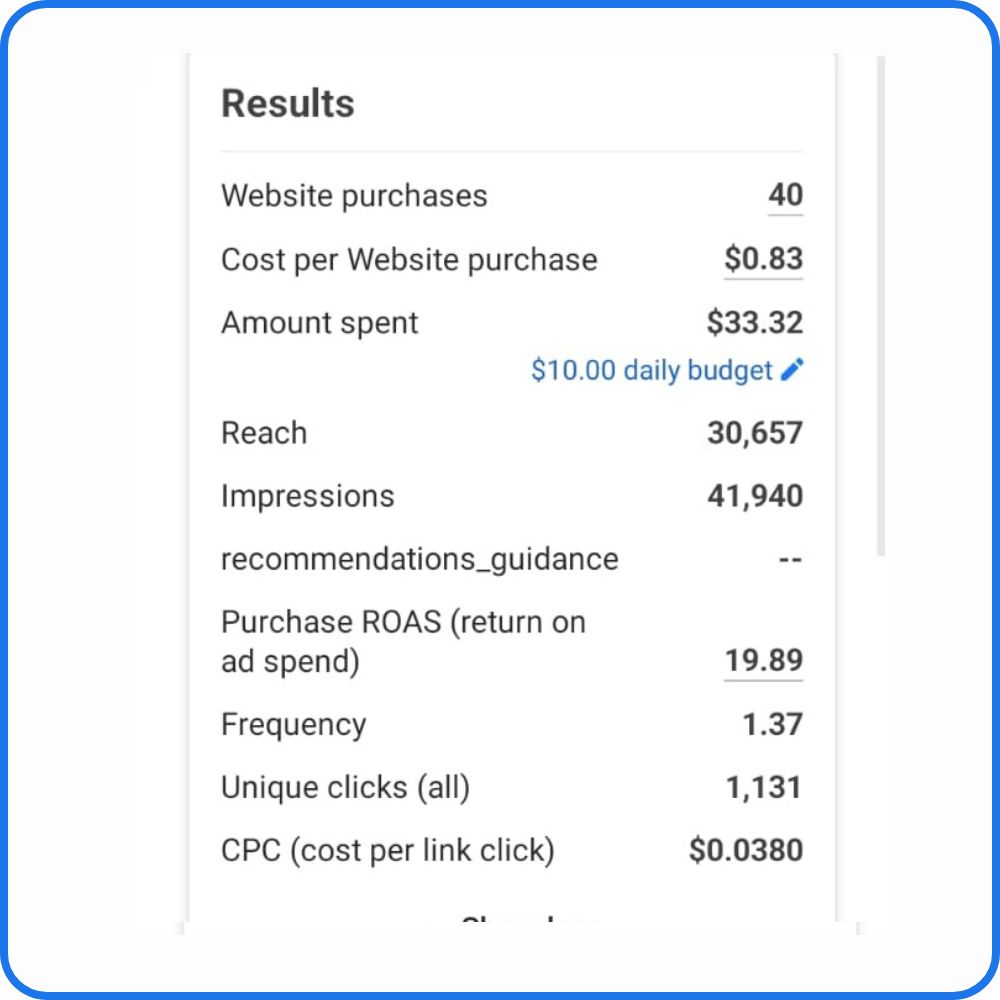This screenshot has height=1000, width=1000.
Task: Select the Impressions row label
Action: click(x=307, y=496)
